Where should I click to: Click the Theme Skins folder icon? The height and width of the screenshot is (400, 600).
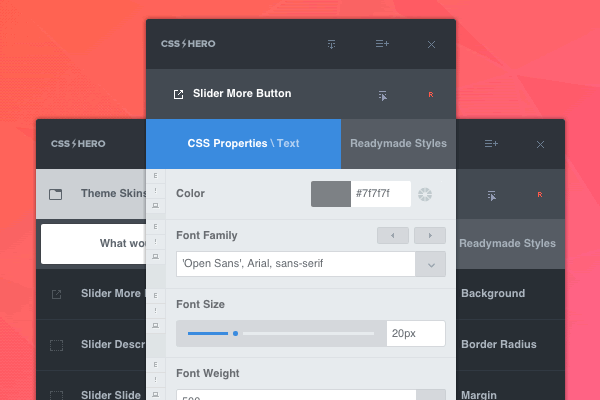[55, 194]
